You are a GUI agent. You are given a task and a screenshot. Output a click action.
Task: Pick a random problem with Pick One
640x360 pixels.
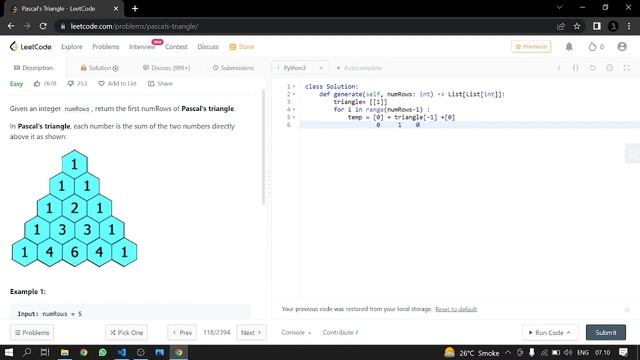point(127,333)
